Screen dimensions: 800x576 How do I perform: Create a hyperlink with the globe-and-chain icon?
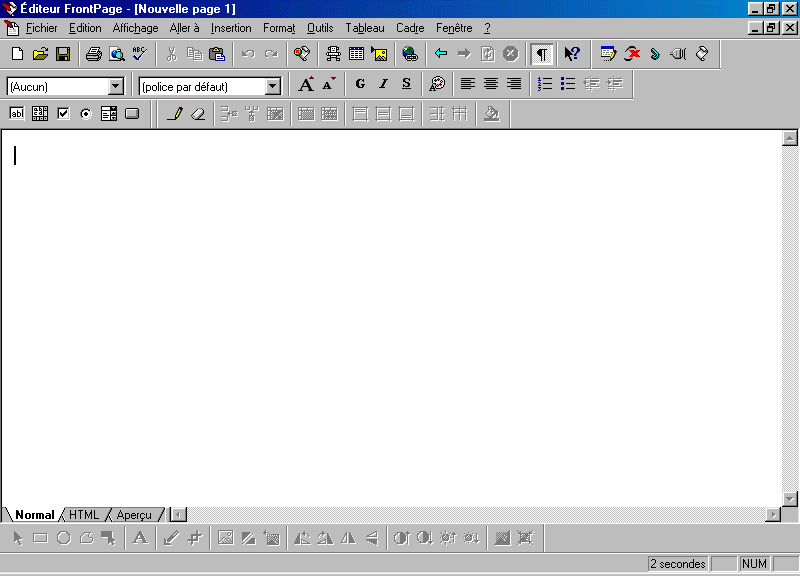pyautogui.click(x=410, y=54)
